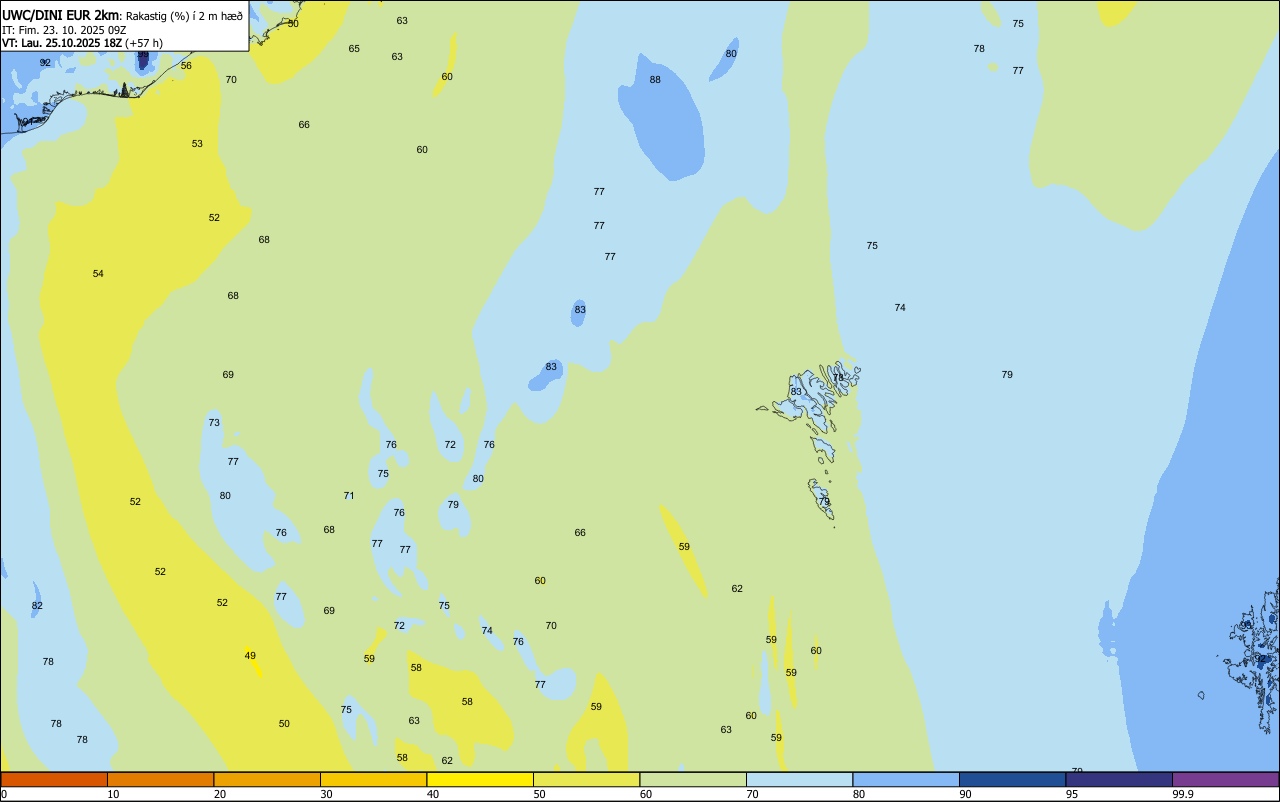The width and height of the screenshot is (1280, 802).
Task: Select the "IT: Fim. 23. 10. 2025 09Z" line
Action: tap(64, 30)
